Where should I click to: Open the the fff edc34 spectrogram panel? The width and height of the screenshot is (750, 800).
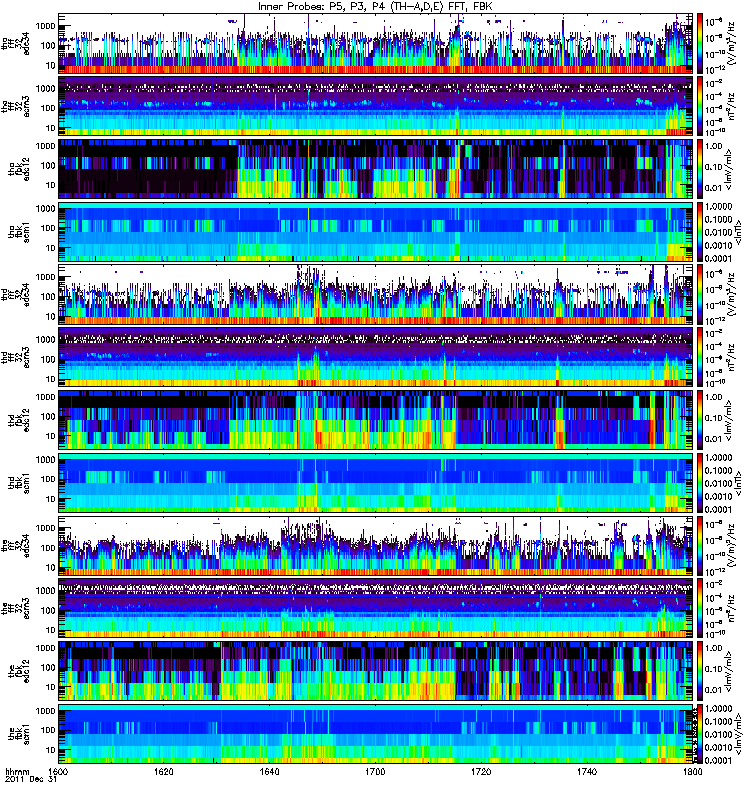tap(376, 545)
